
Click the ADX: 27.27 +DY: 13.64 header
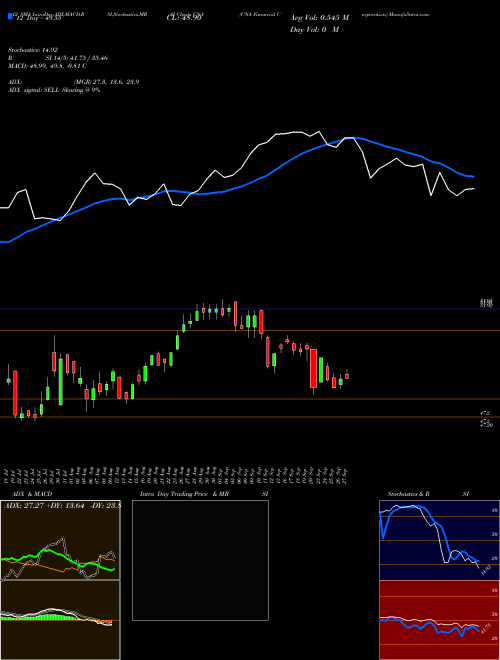(62, 505)
